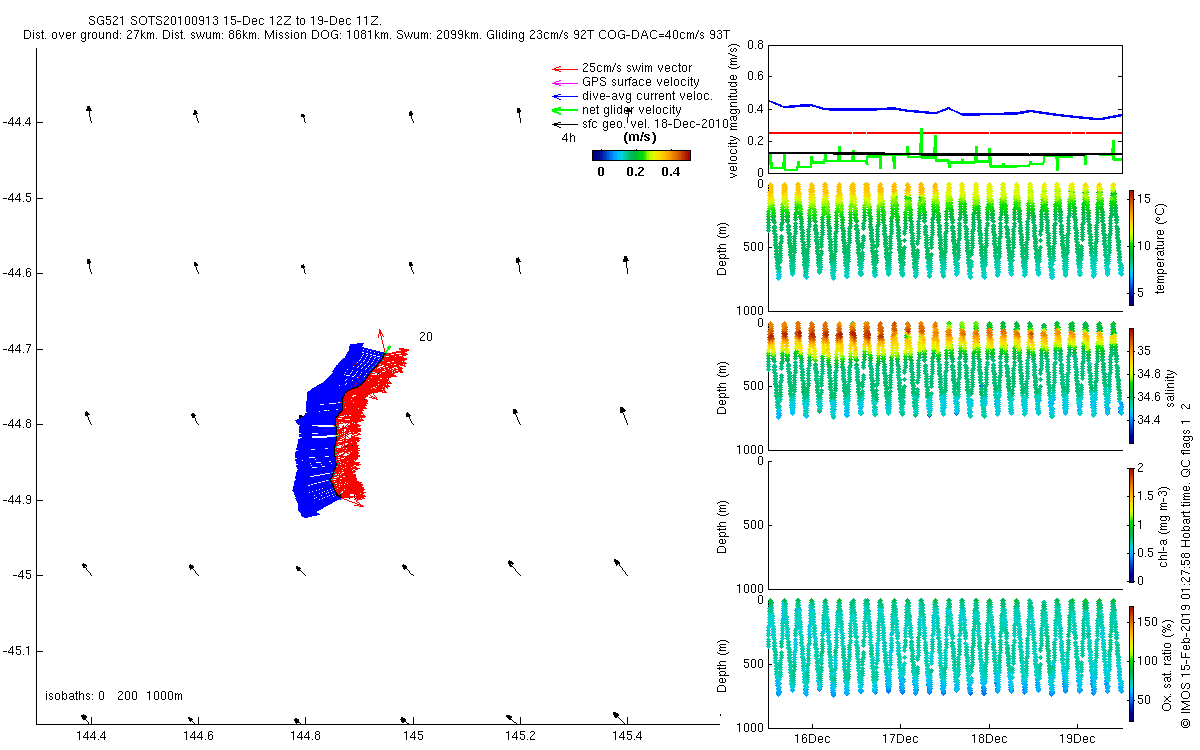Click the 17Dec time axis label
Image resolution: width=1200 pixels, height=750 pixels.
[900, 739]
